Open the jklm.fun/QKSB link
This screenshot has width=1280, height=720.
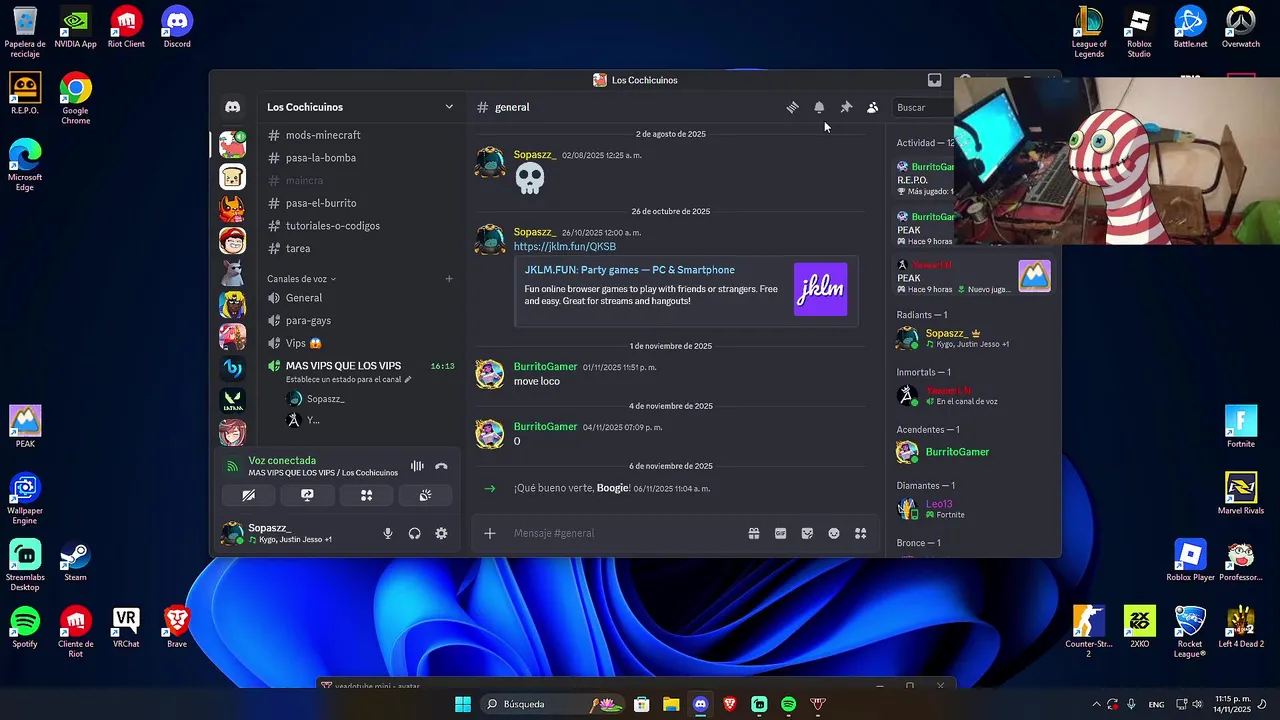(x=564, y=246)
